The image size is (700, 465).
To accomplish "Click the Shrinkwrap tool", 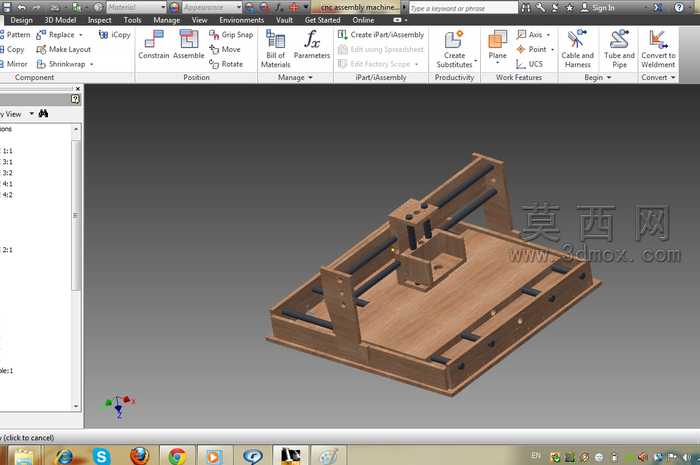I will coord(61,64).
